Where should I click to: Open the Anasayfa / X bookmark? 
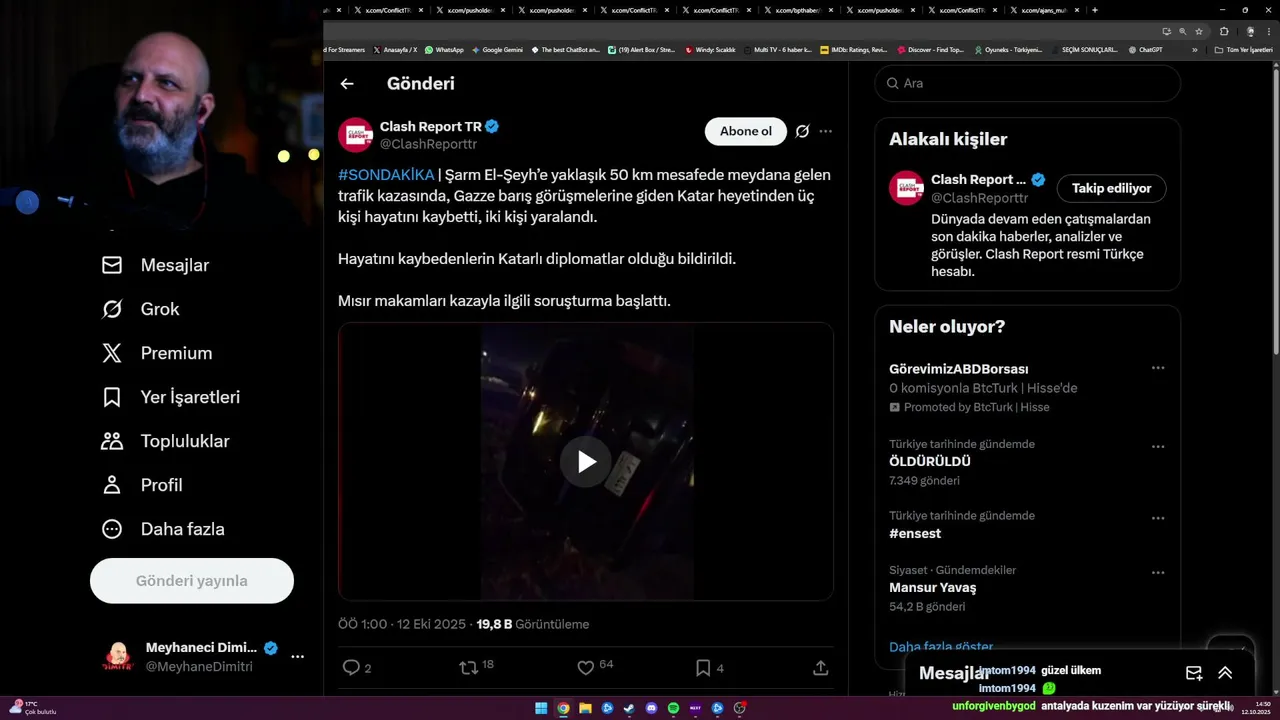[395, 49]
